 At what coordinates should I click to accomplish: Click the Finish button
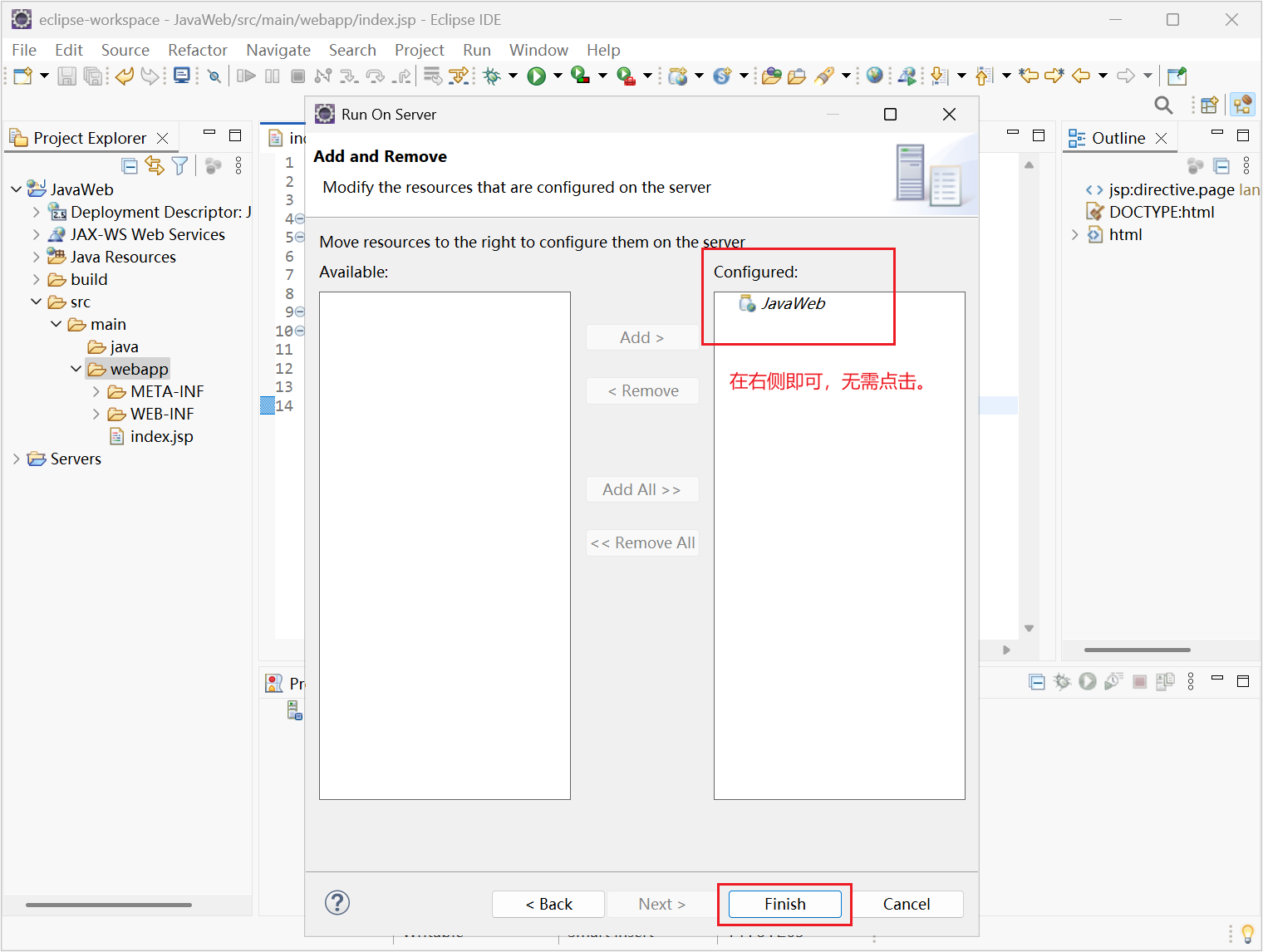click(785, 904)
